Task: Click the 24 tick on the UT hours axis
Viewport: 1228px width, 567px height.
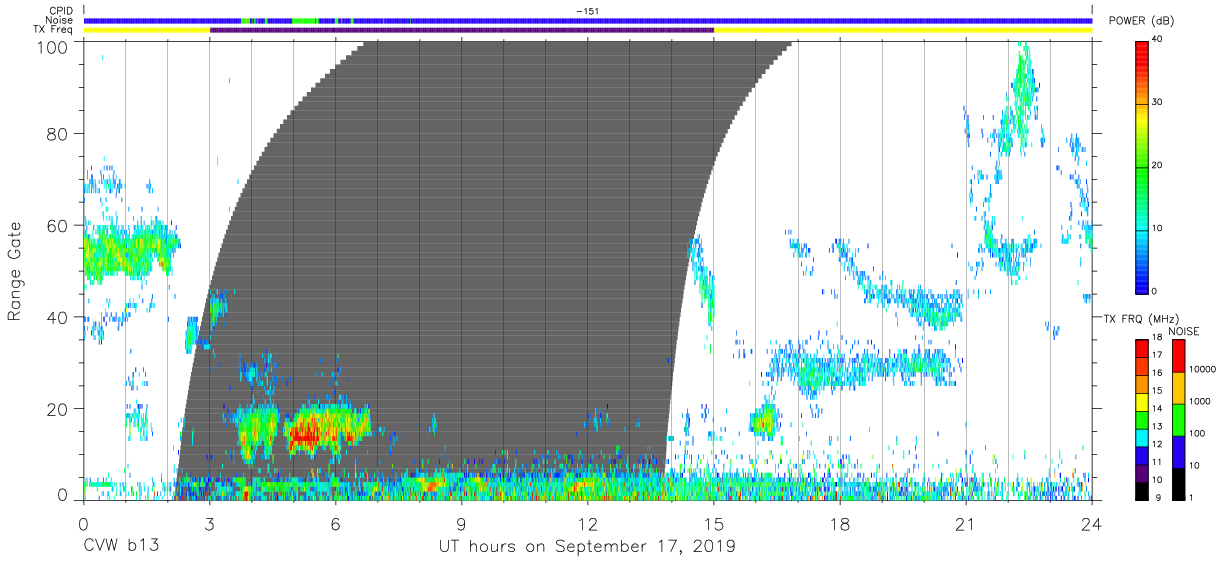Action: (x=1092, y=523)
